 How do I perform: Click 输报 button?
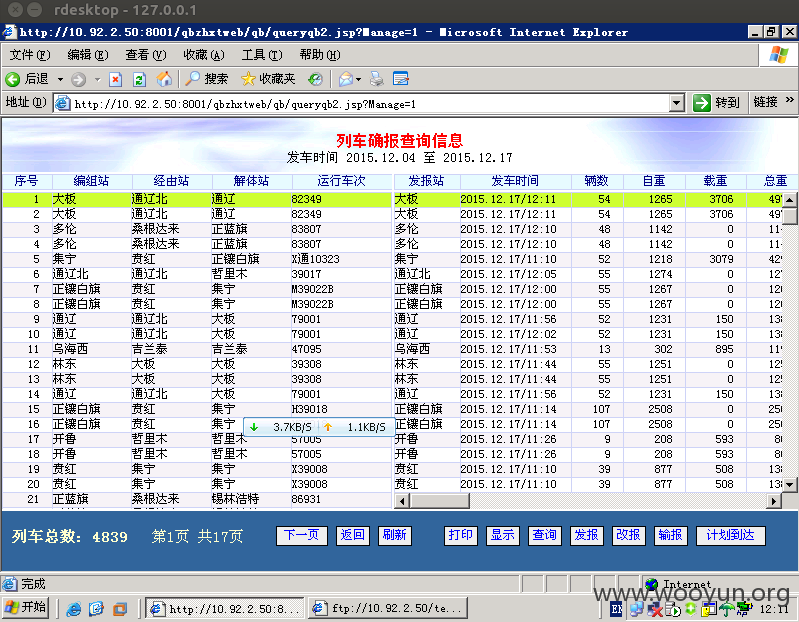pyautogui.click(x=671, y=535)
